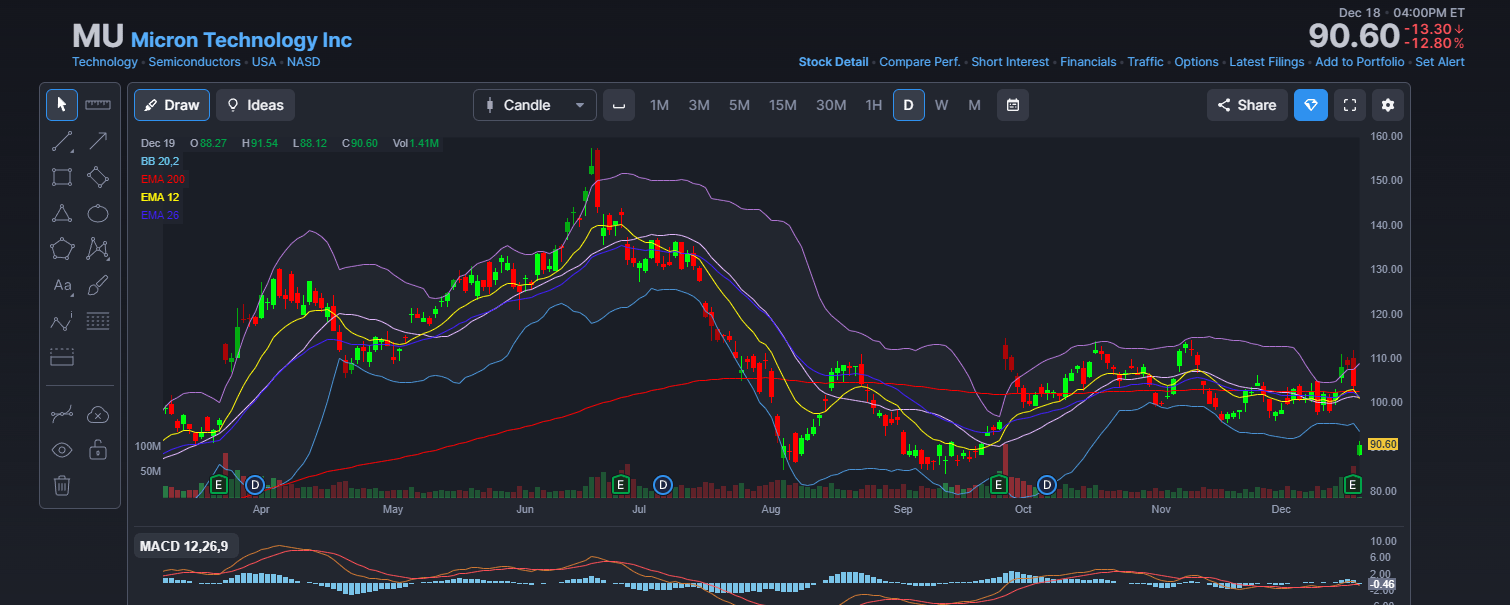
Task: Open the Options link
Action: [1196, 62]
